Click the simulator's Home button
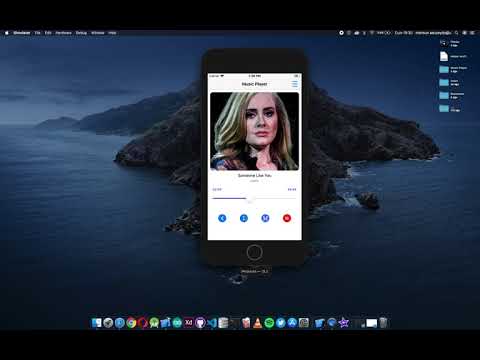This screenshot has height=360, width=480. tap(255, 252)
